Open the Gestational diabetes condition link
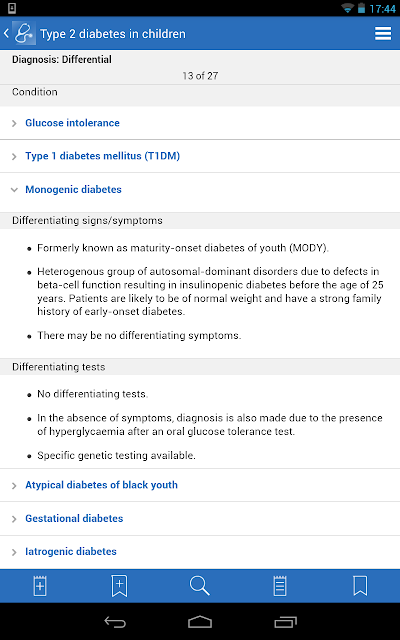 point(74,518)
